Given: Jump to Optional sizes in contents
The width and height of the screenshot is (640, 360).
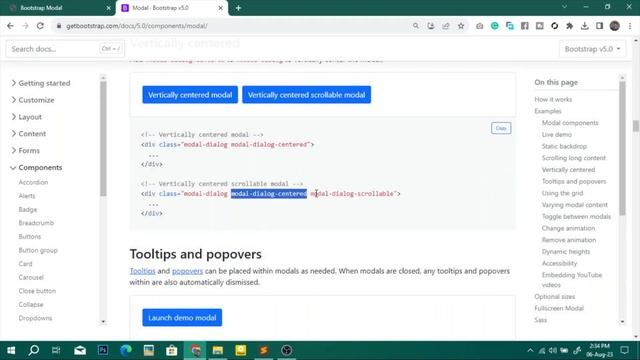Looking at the screenshot, I should (554, 297).
